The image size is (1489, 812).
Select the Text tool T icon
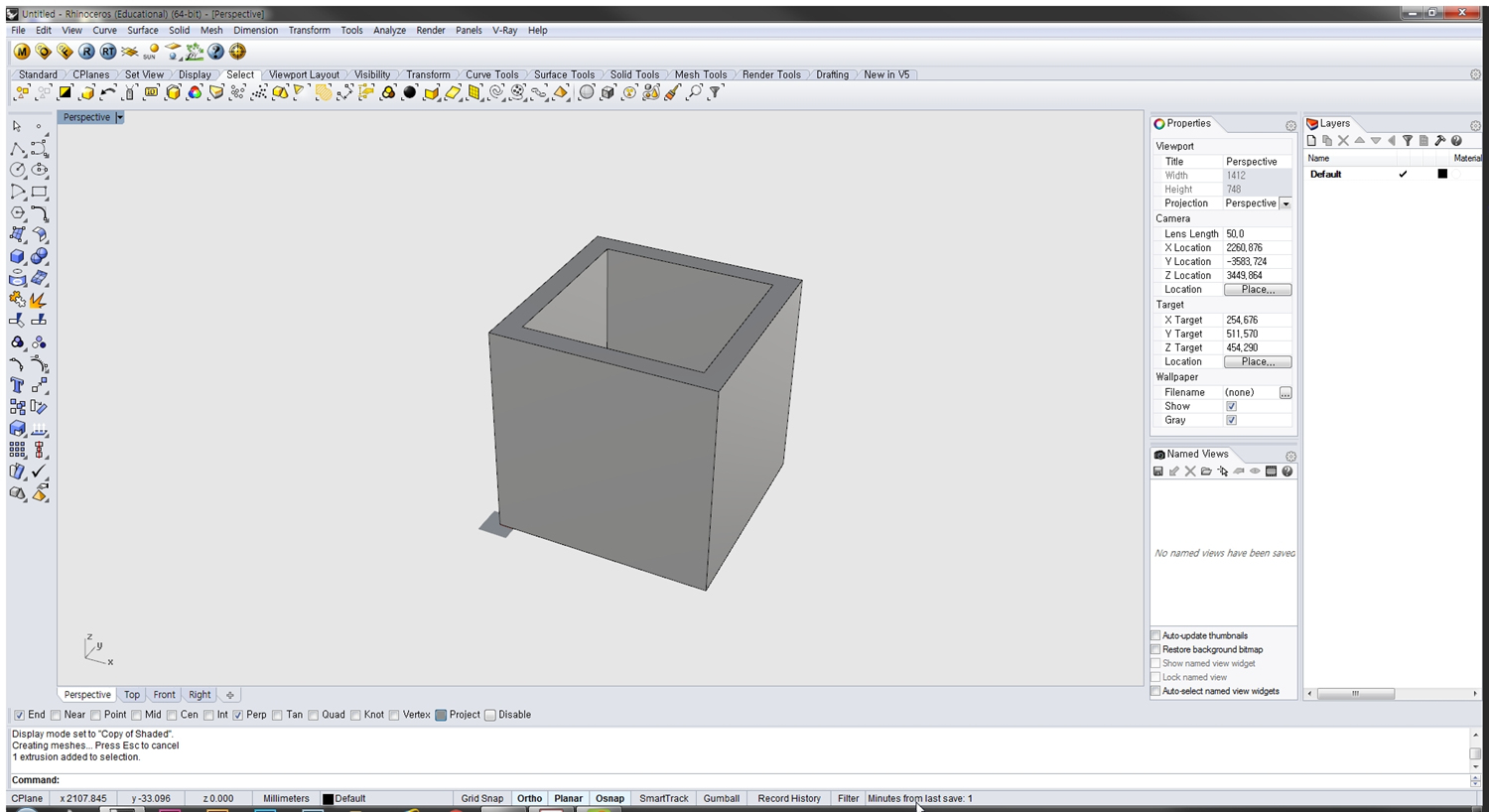click(x=17, y=385)
